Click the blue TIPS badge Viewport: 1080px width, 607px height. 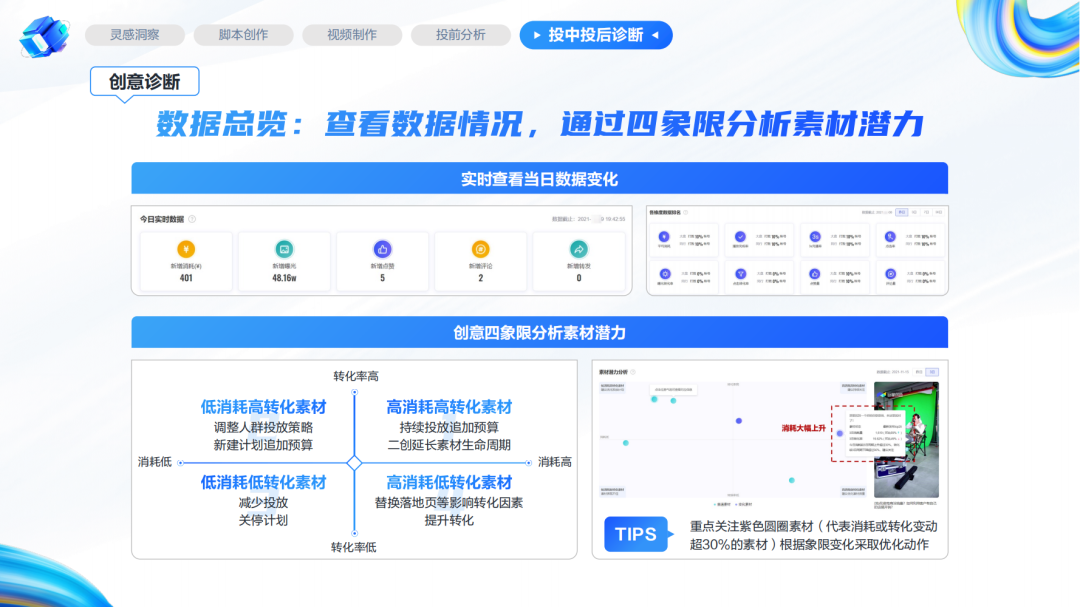[x=636, y=535]
